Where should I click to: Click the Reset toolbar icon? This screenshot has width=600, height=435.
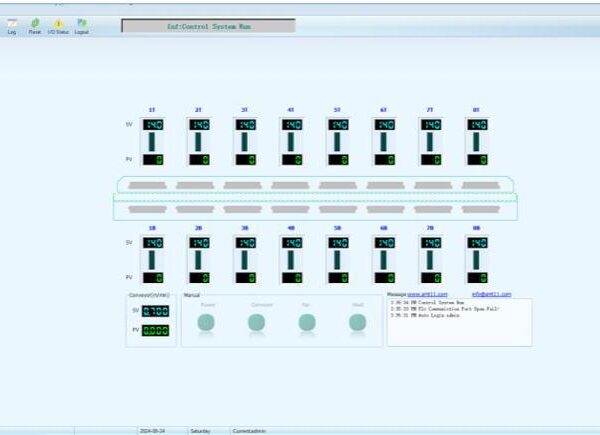pyautogui.click(x=35, y=26)
